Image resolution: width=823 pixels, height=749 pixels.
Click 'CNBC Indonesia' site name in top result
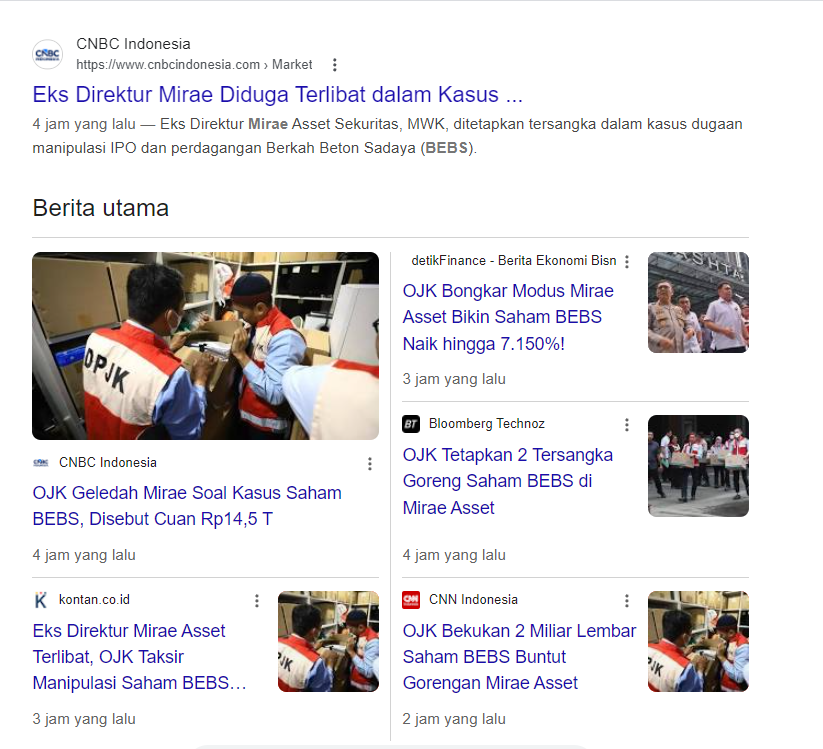133,44
